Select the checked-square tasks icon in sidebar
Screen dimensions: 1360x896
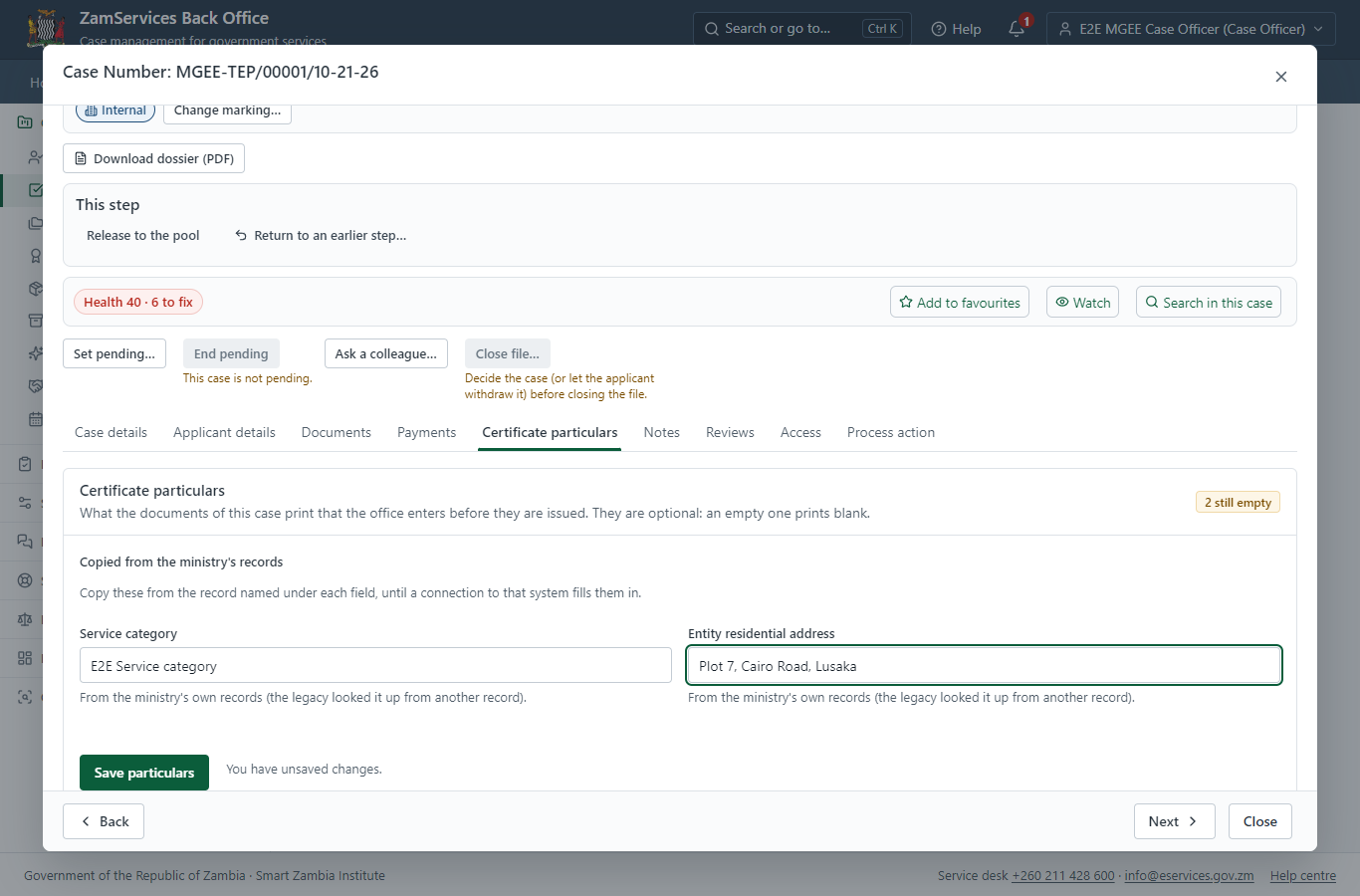coord(36,190)
